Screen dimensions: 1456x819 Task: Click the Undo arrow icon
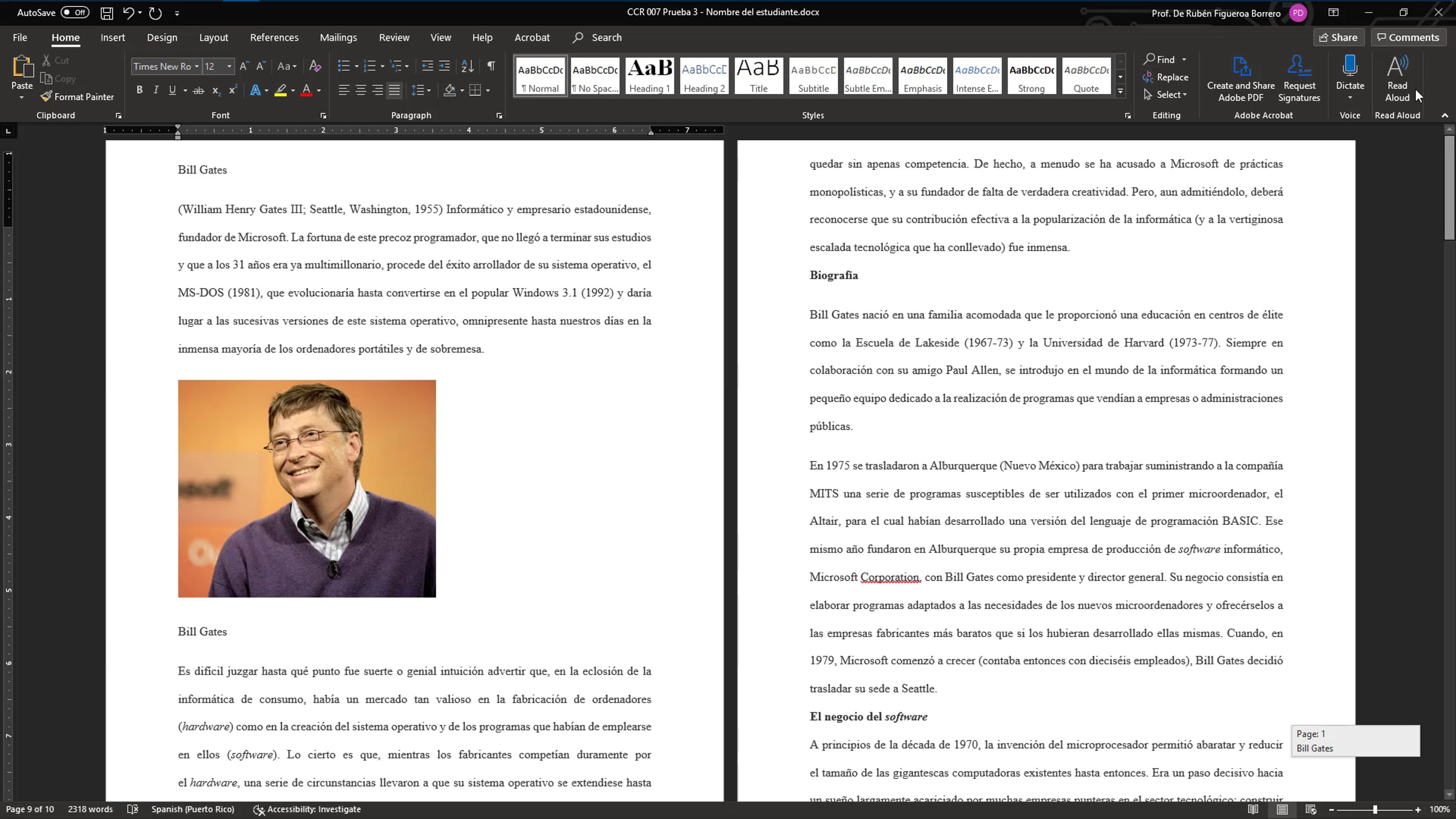[x=128, y=13]
